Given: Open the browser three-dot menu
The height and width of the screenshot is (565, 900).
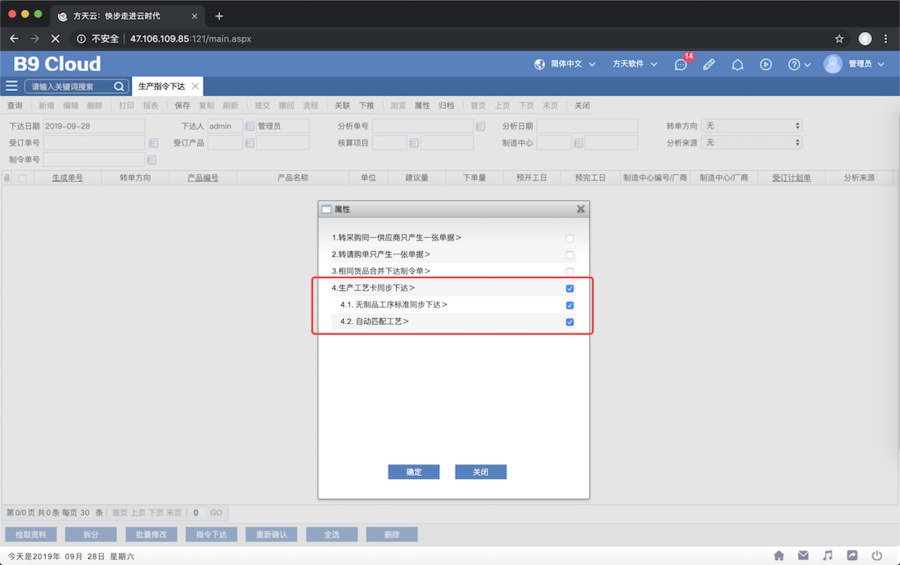Looking at the screenshot, I should [886, 38].
